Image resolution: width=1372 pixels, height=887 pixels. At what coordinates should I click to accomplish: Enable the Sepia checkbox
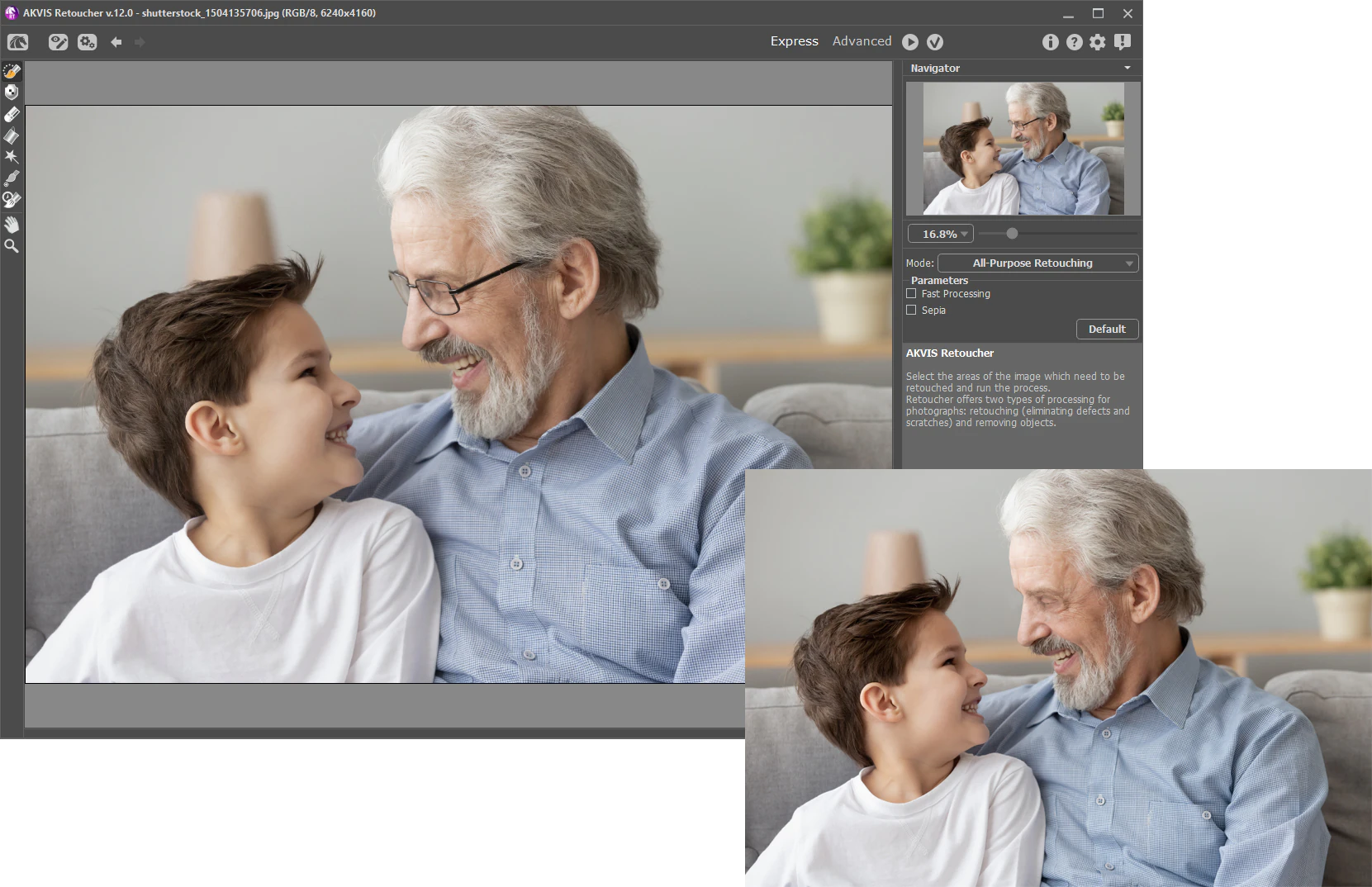911,311
